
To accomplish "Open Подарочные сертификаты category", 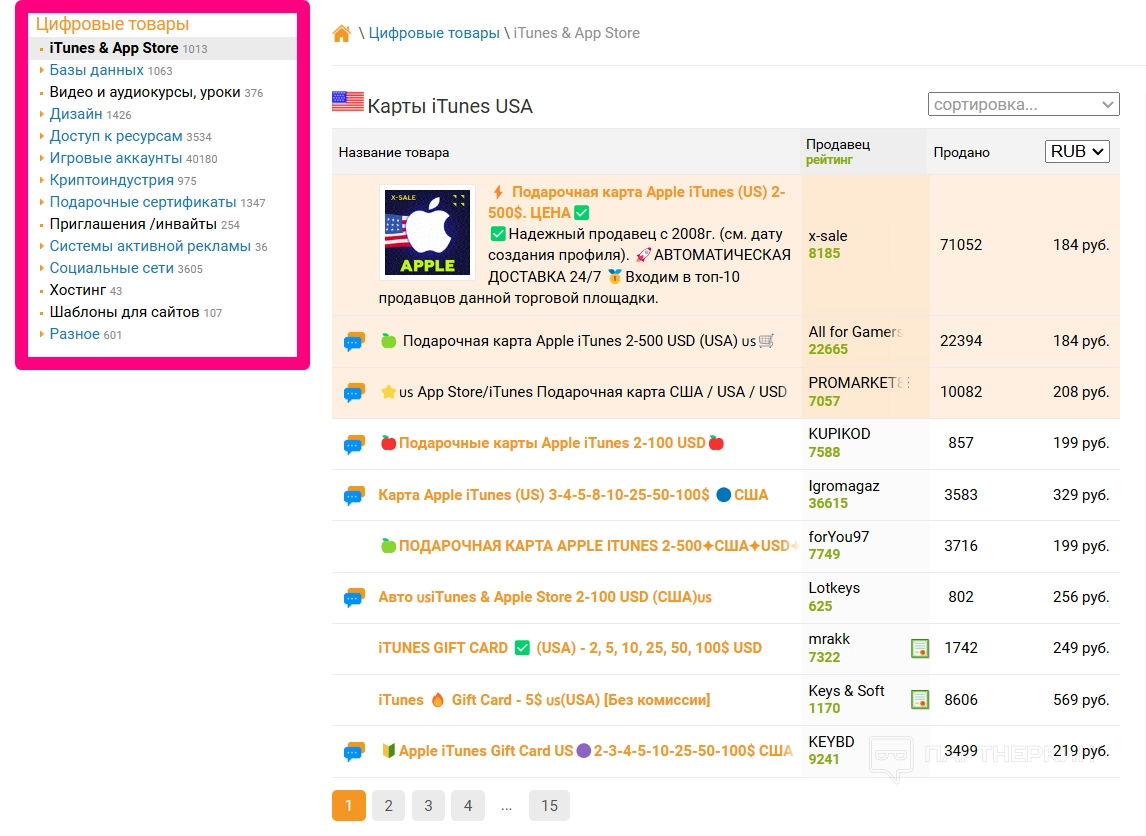I will click(x=143, y=202).
